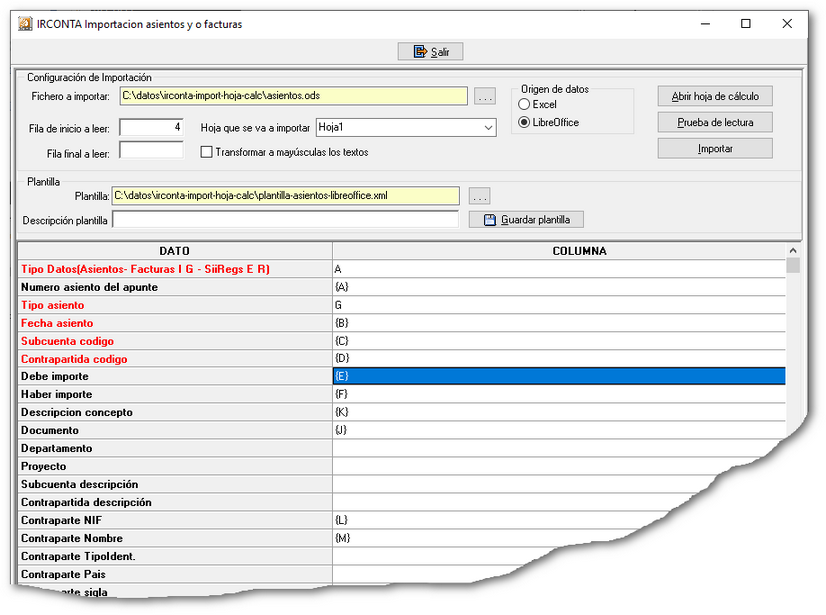The height and width of the screenshot is (615, 826).
Task: Click the Fichero a importar path field
Action: pos(293,96)
